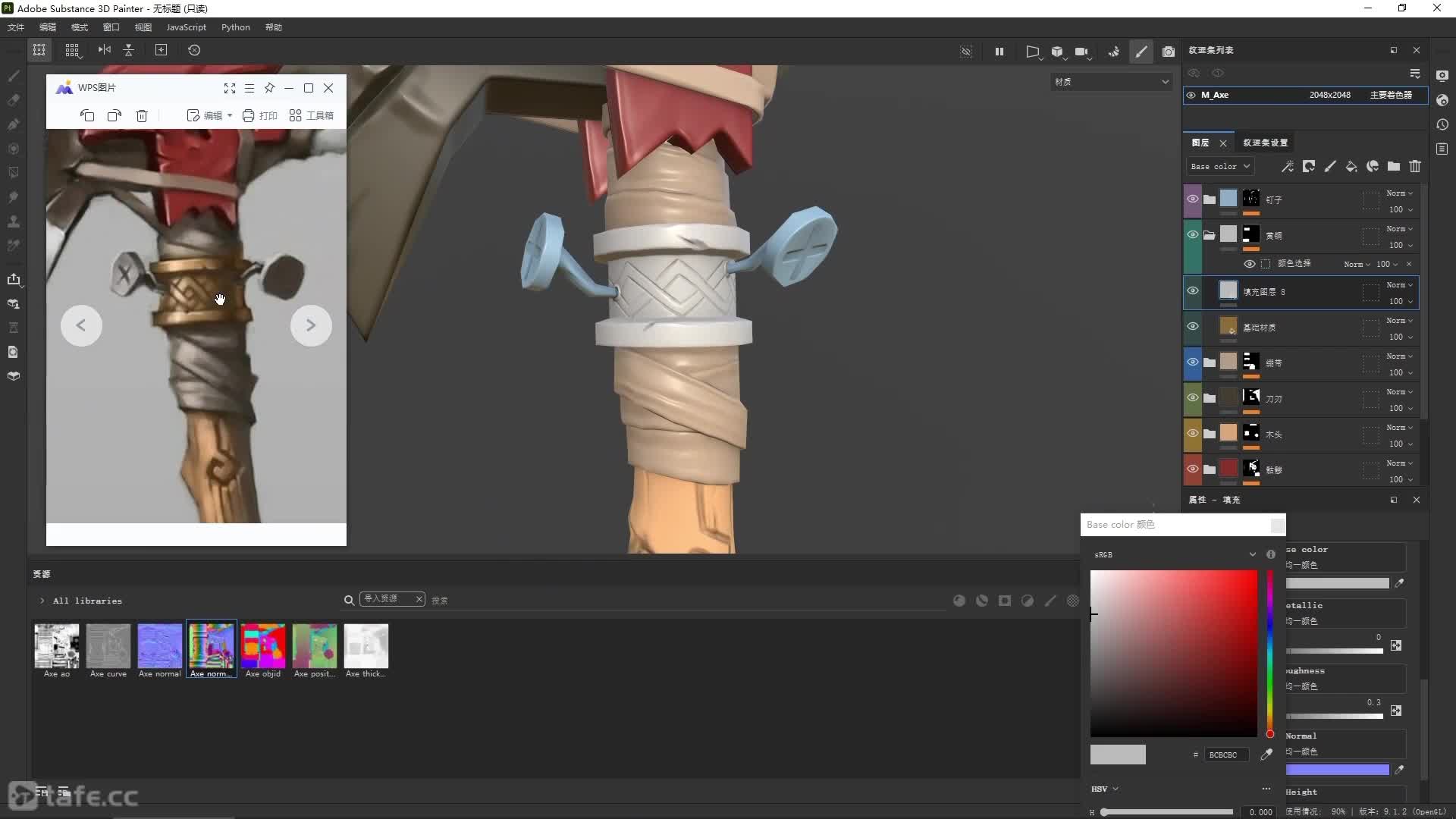Pin the WPS image window on top

[269, 88]
